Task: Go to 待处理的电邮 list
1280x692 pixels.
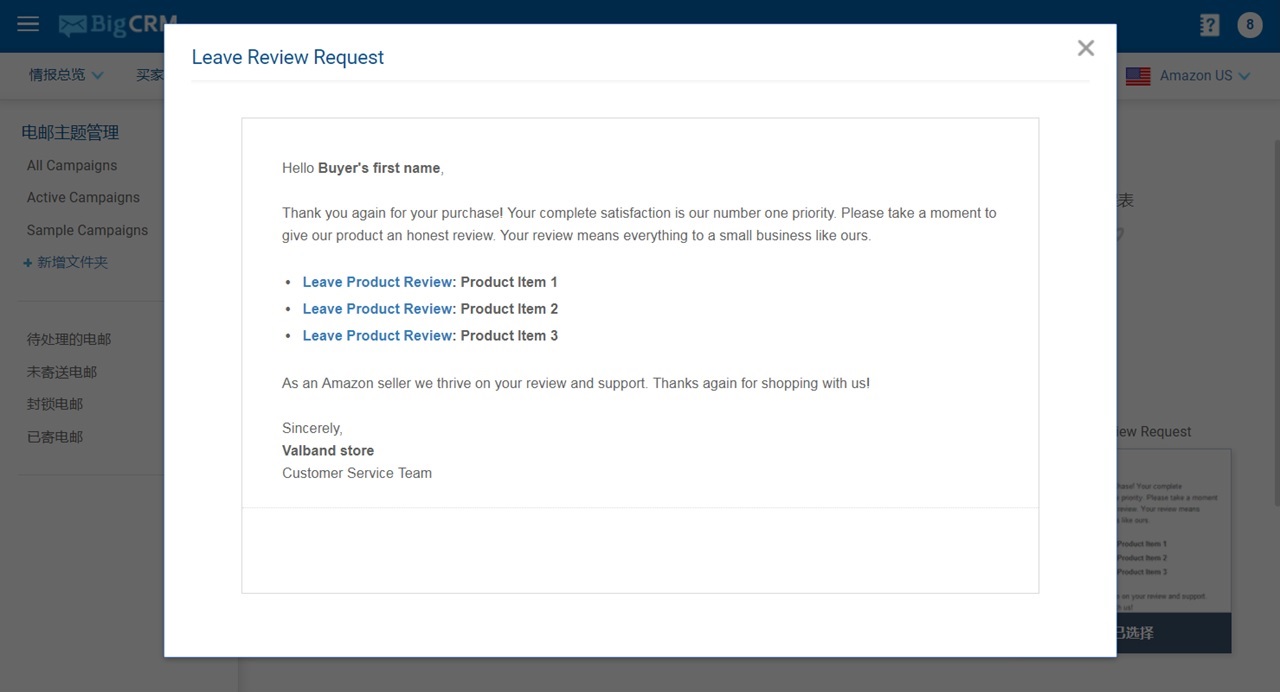Action: coord(69,339)
